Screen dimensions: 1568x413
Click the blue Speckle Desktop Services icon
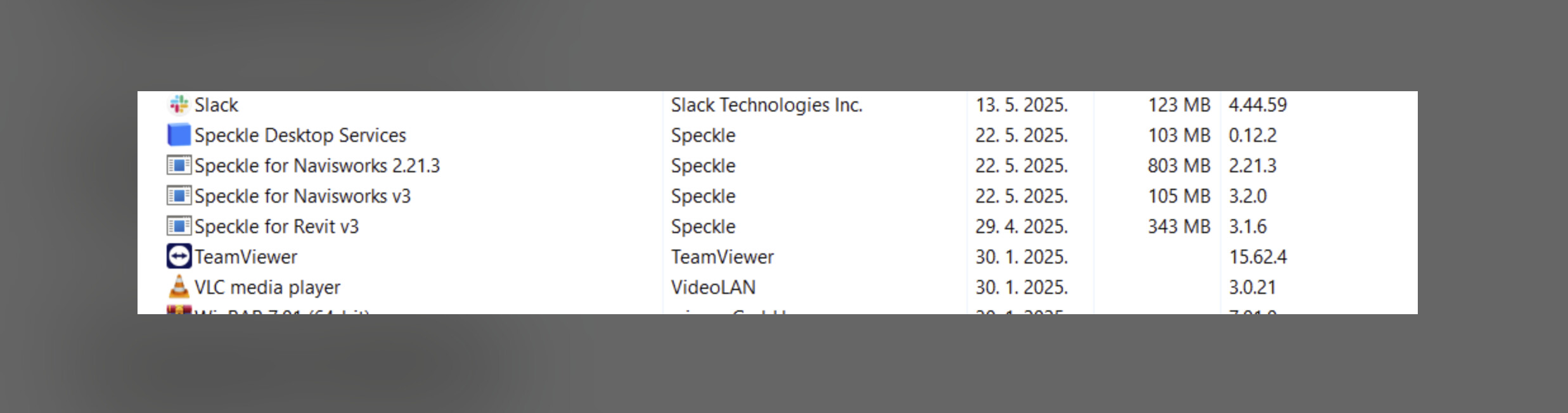tap(179, 135)
